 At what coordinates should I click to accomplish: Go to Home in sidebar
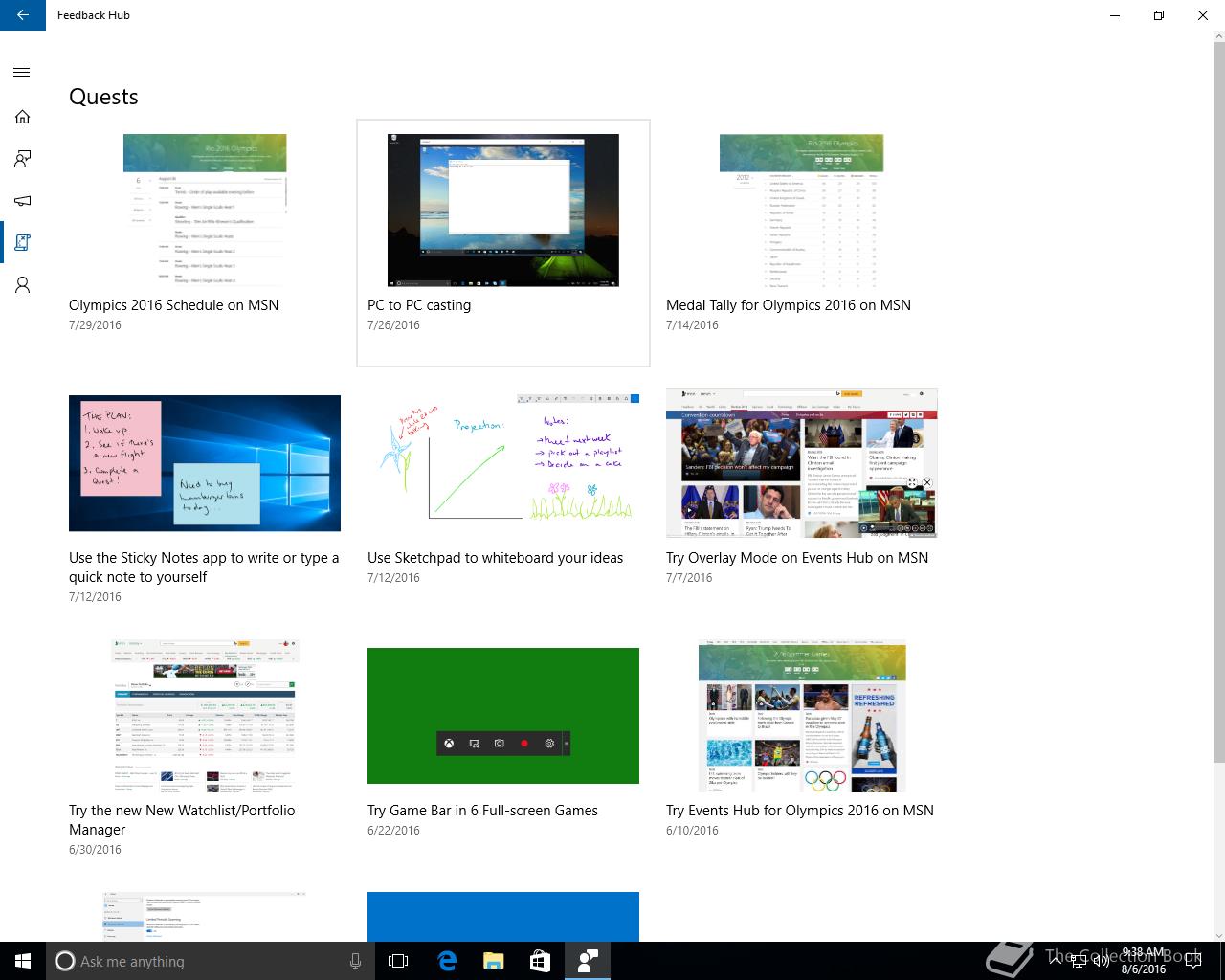tap(22, 117)
